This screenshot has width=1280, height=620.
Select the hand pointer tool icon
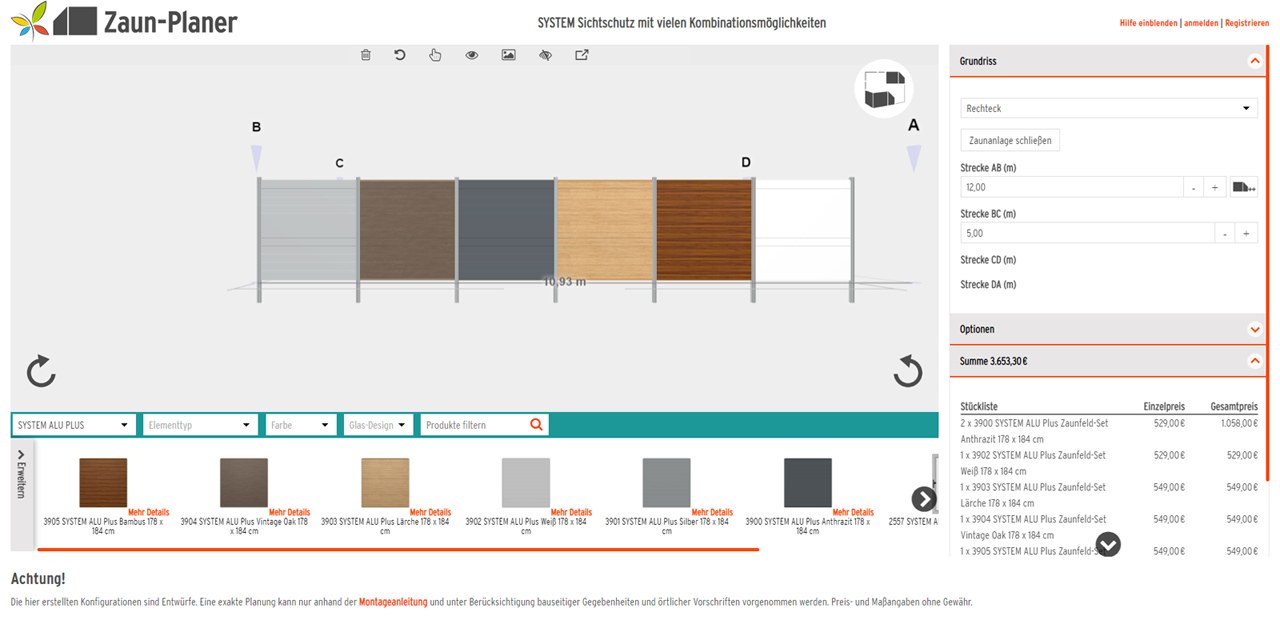point(435,55)
